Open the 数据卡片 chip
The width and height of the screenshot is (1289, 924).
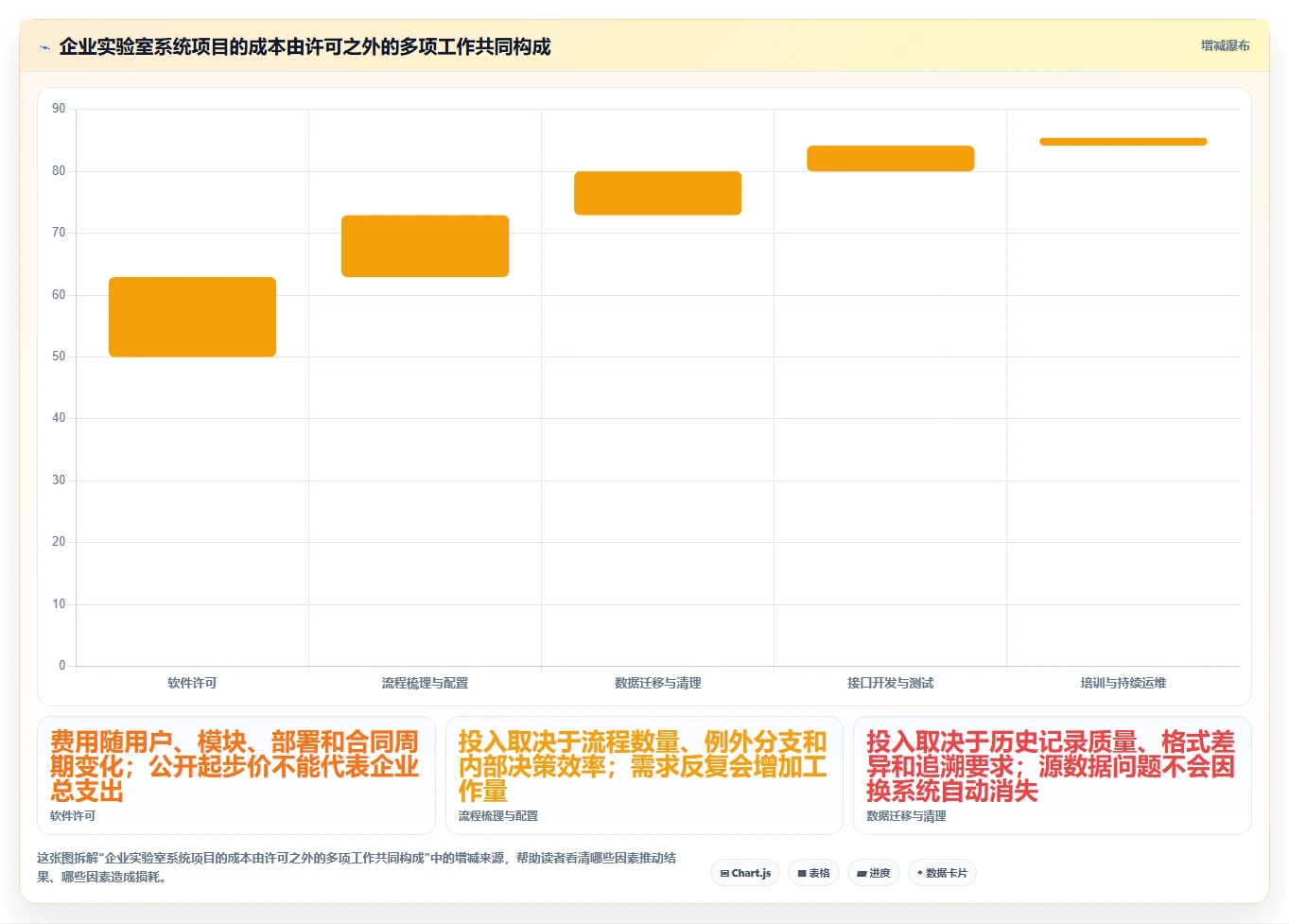coord(942,873)
